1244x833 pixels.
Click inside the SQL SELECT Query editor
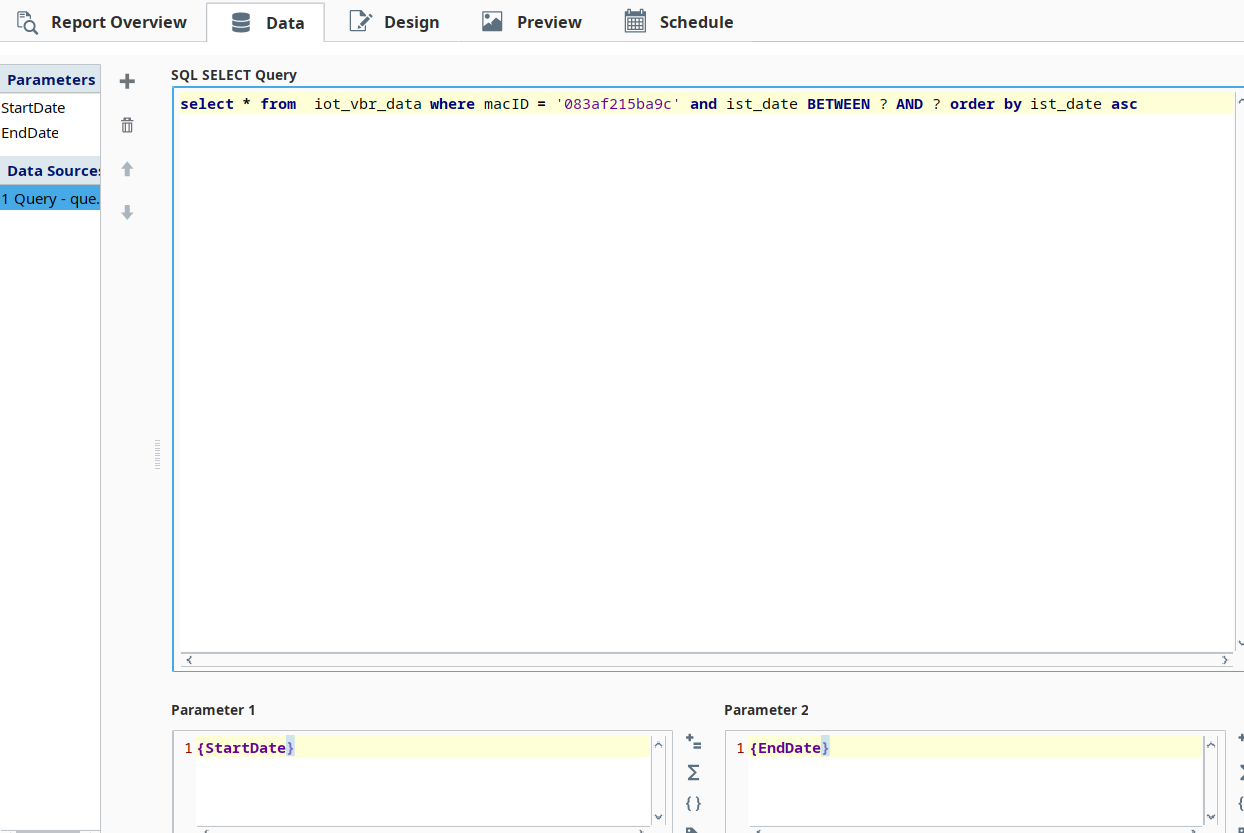click(704, 380)
